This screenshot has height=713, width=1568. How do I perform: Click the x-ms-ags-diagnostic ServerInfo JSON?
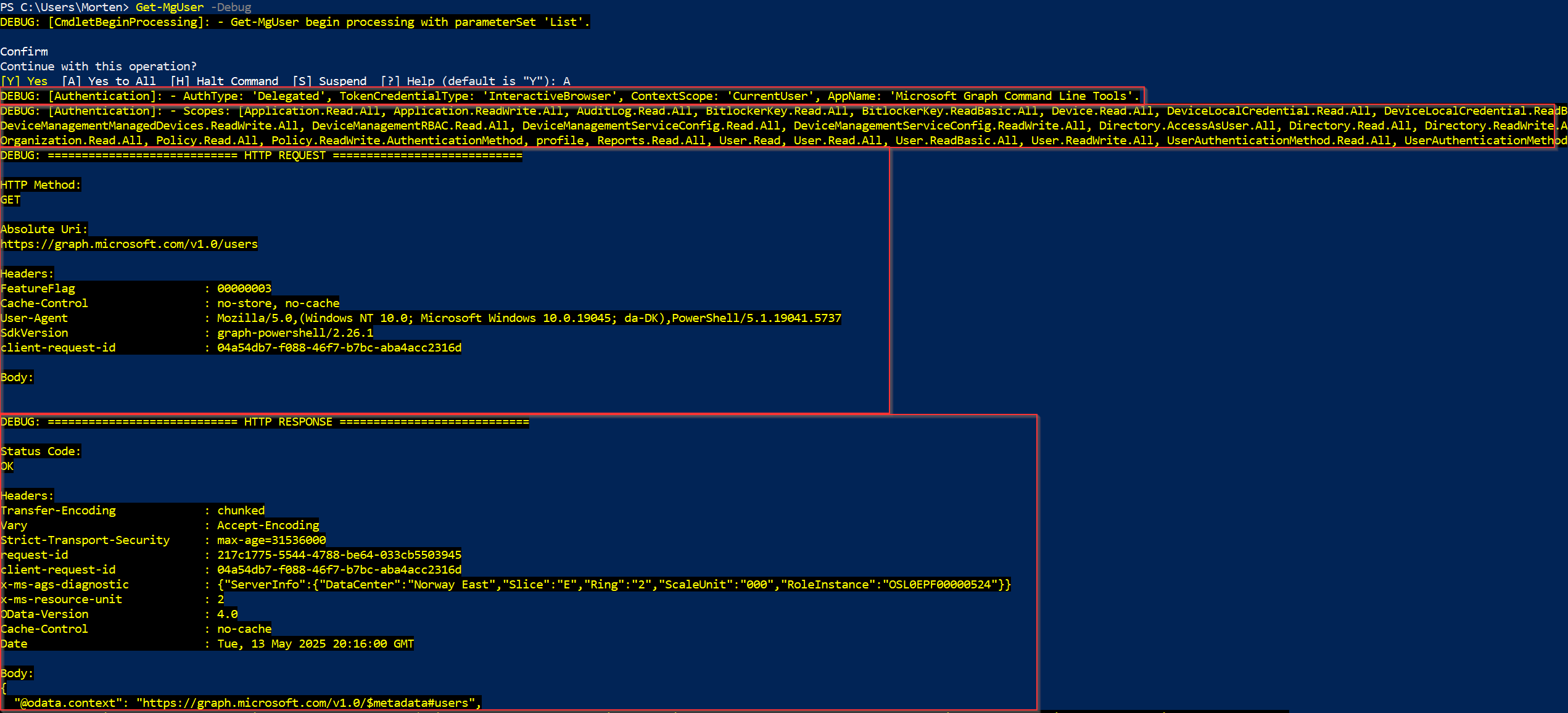coord(614,585)
